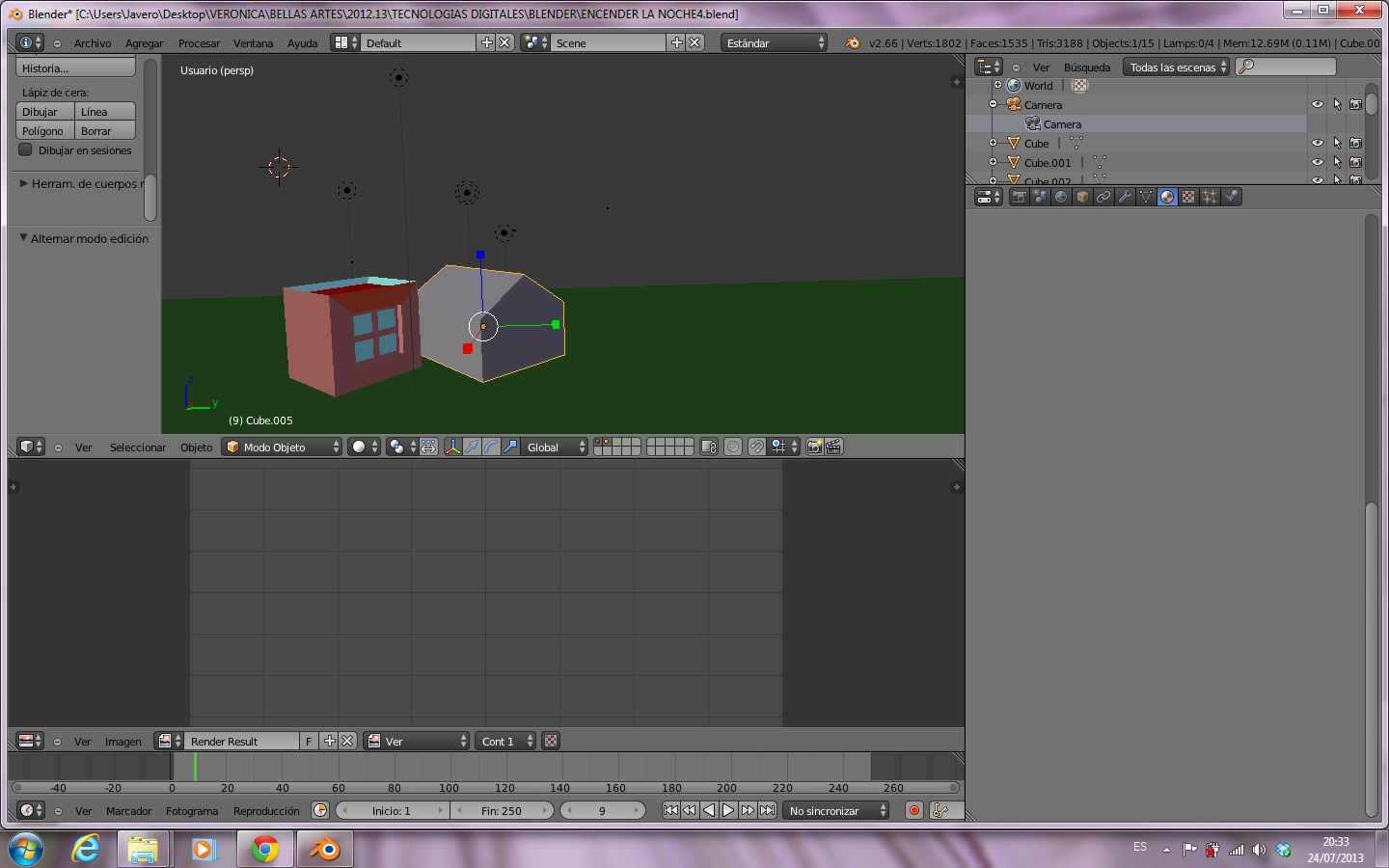
Task: Open the Procesar menu
Action: 199,43
